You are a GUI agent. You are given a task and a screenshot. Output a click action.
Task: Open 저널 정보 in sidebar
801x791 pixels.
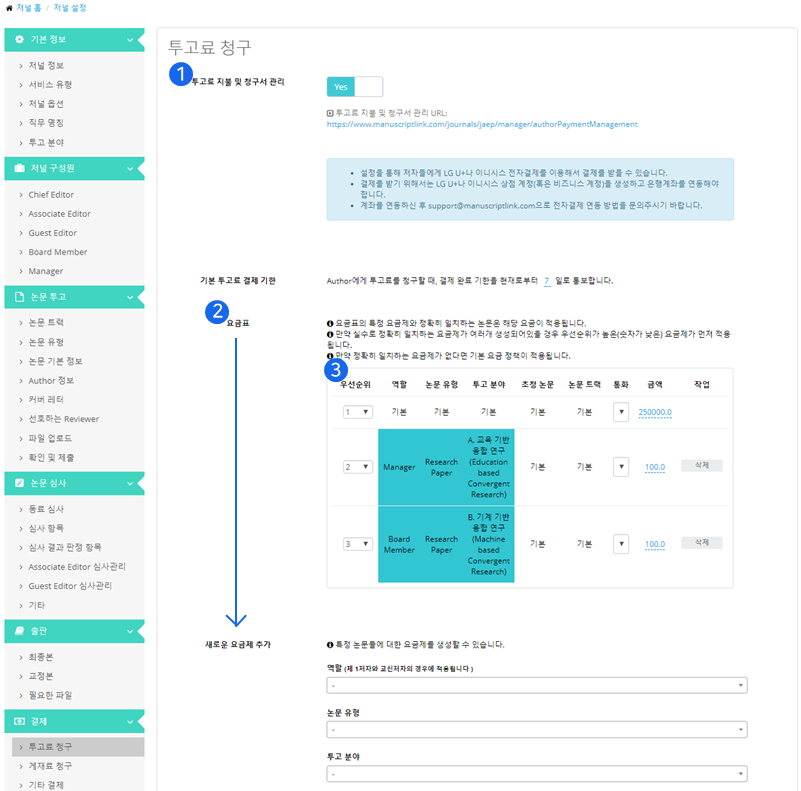[46, 65]
